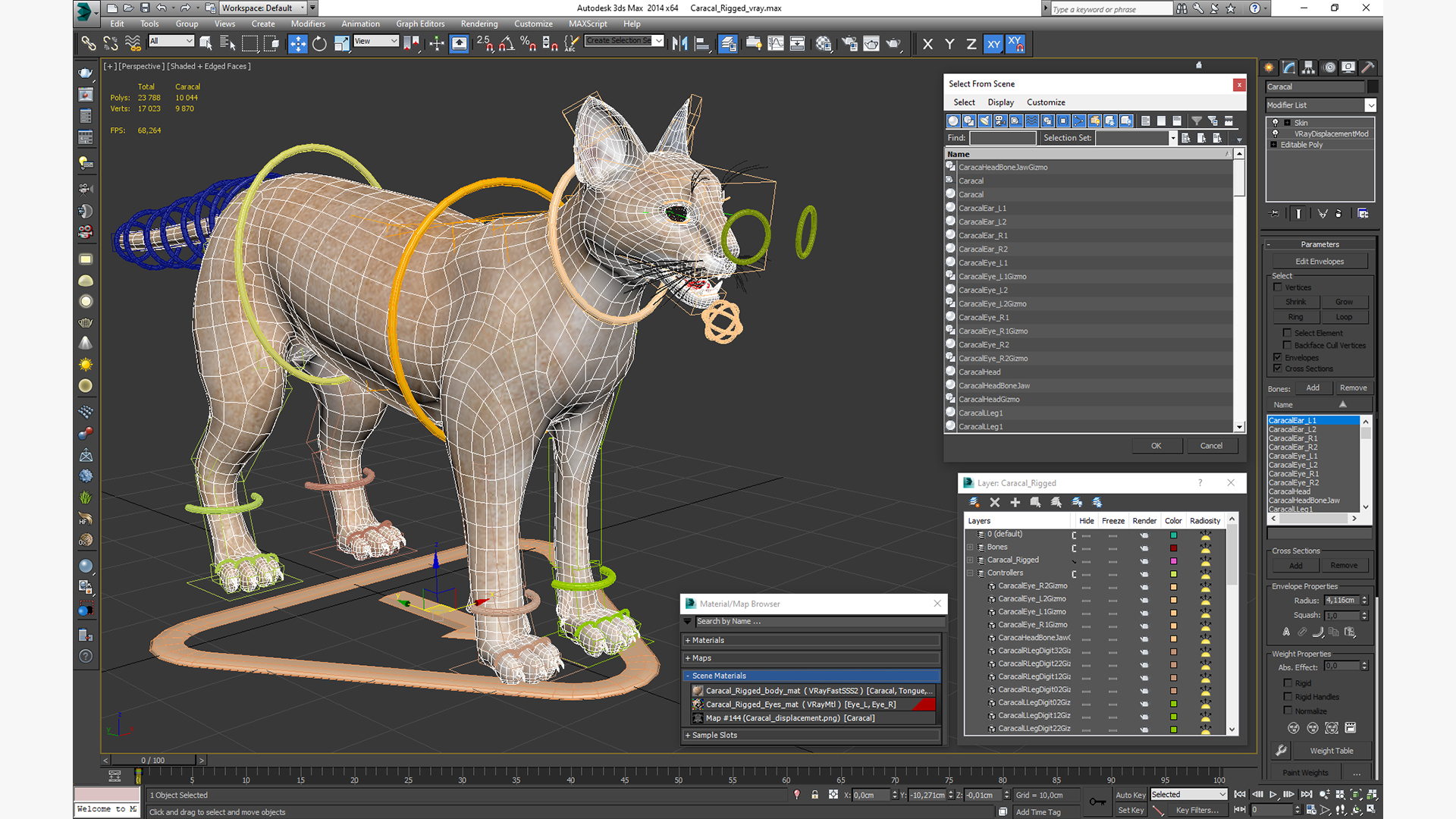Click Cancel in Select From Scene

[1211, 446]
